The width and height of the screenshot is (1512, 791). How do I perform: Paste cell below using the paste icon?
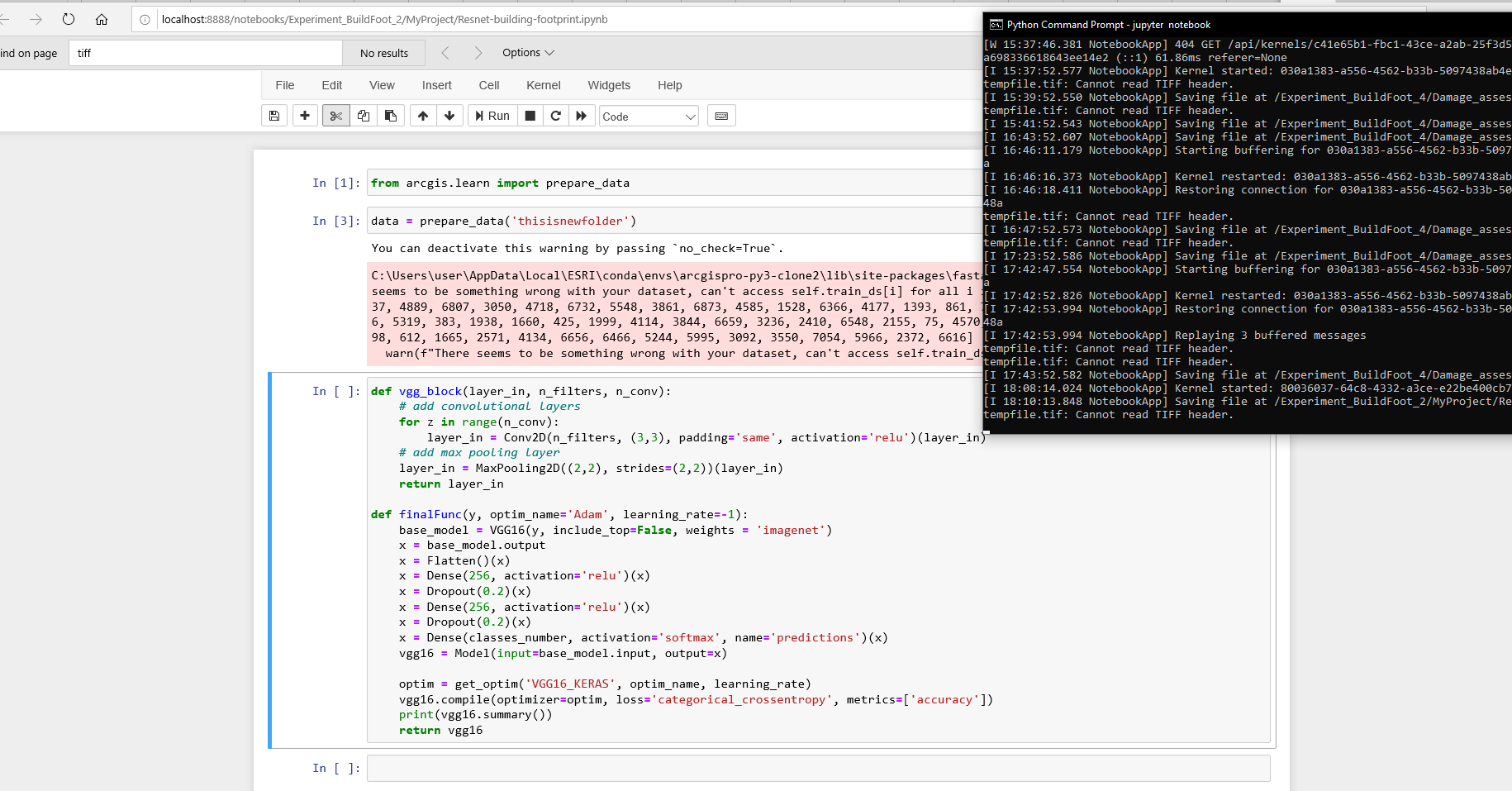[x=391, y=116]
